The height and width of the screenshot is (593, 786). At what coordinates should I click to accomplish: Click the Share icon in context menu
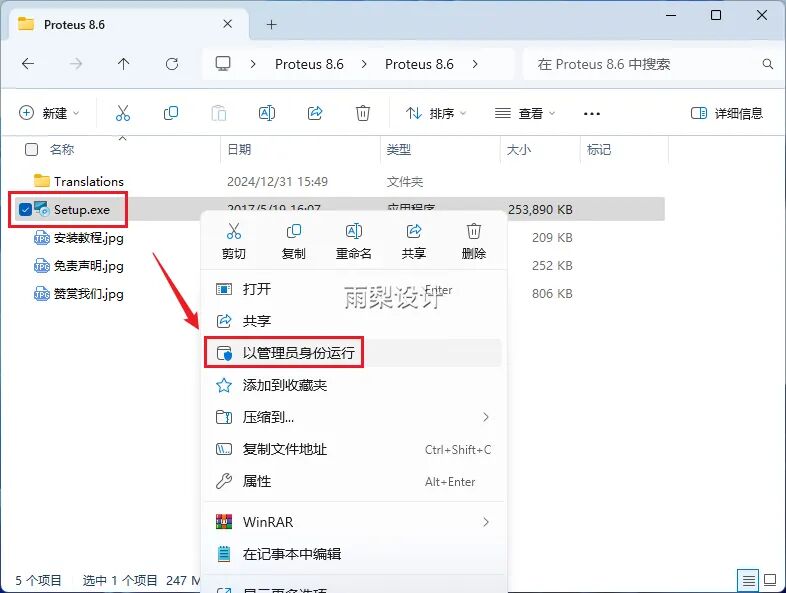pos(413,240)
